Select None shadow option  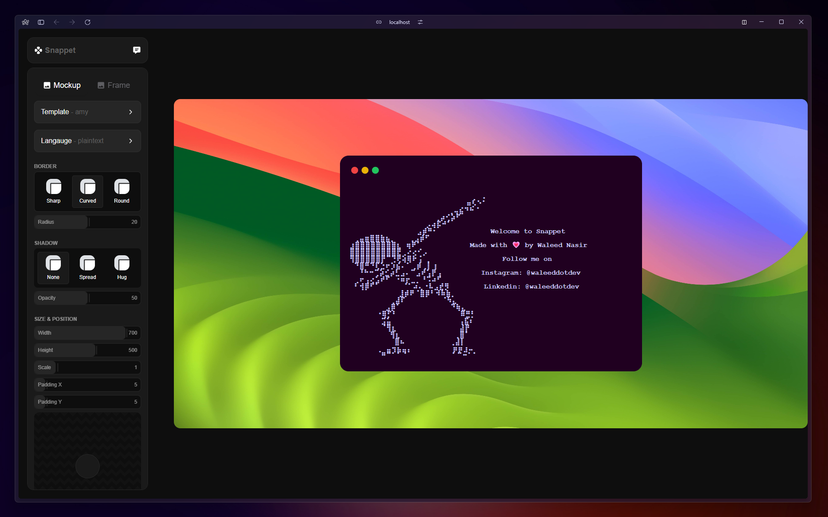(53, 268)
